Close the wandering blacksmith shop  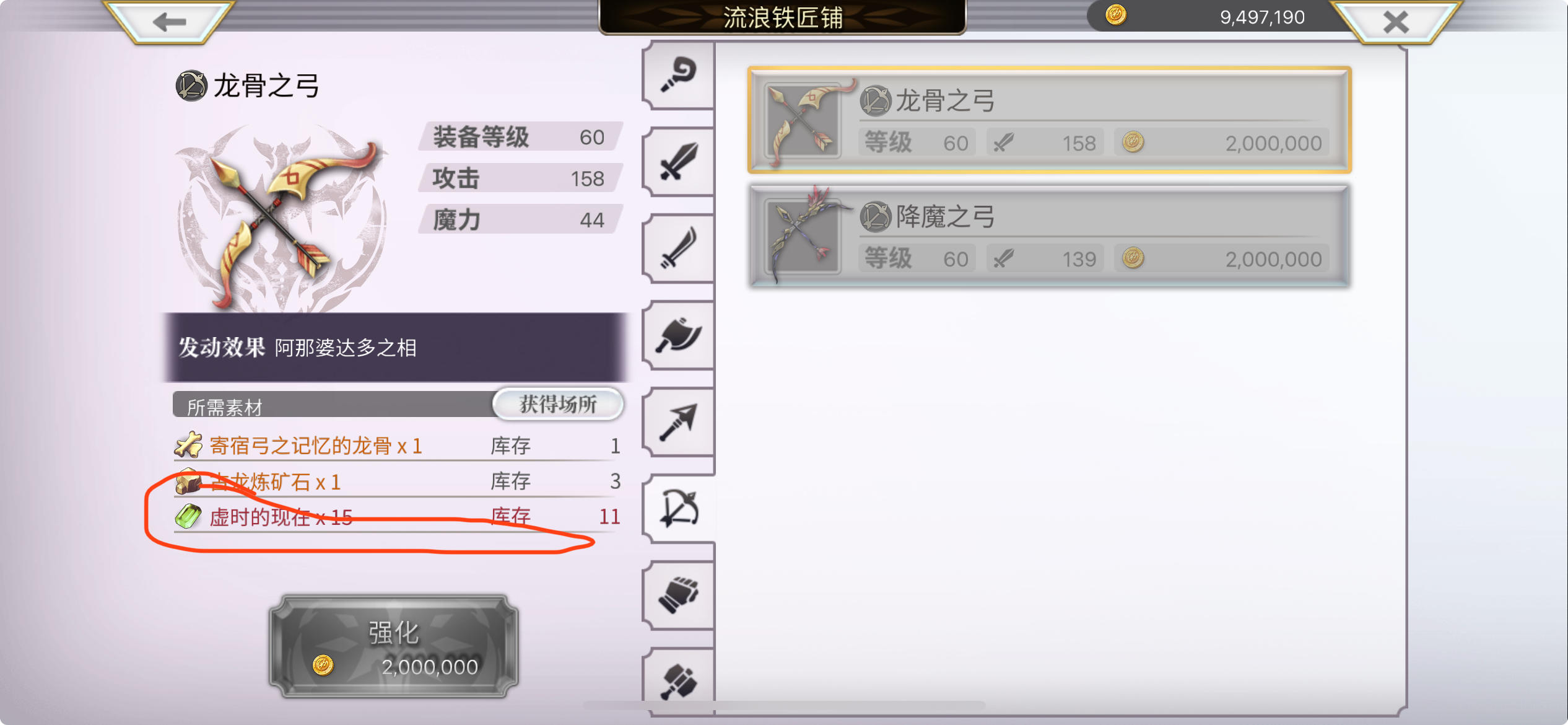[x=1395, y=22]
